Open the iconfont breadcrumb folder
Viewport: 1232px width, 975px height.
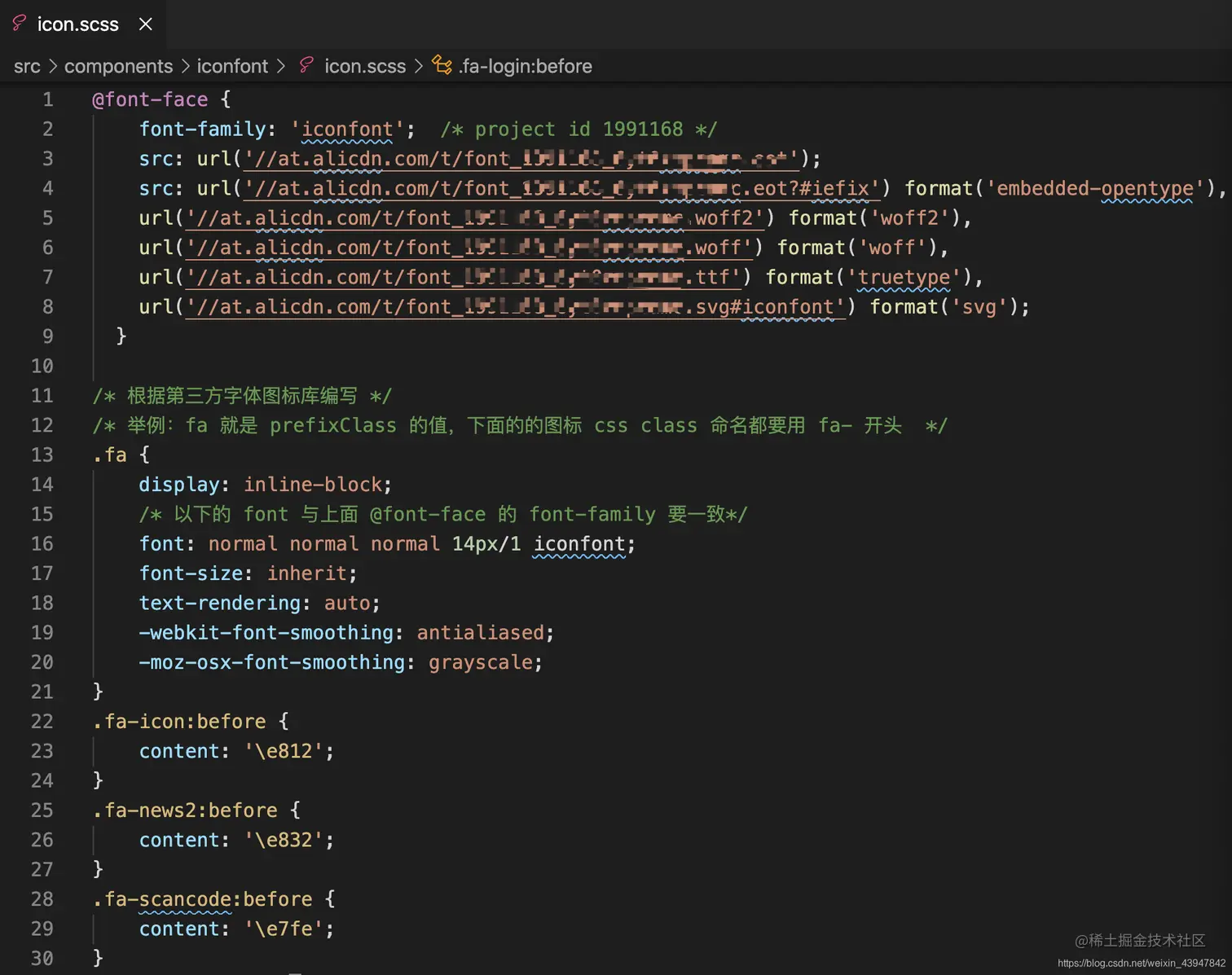232,66
